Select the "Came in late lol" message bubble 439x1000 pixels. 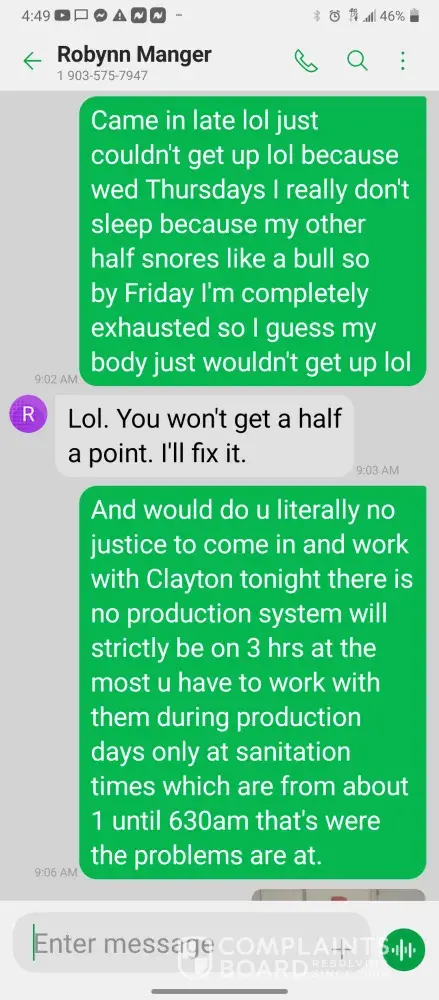[252, 241]
